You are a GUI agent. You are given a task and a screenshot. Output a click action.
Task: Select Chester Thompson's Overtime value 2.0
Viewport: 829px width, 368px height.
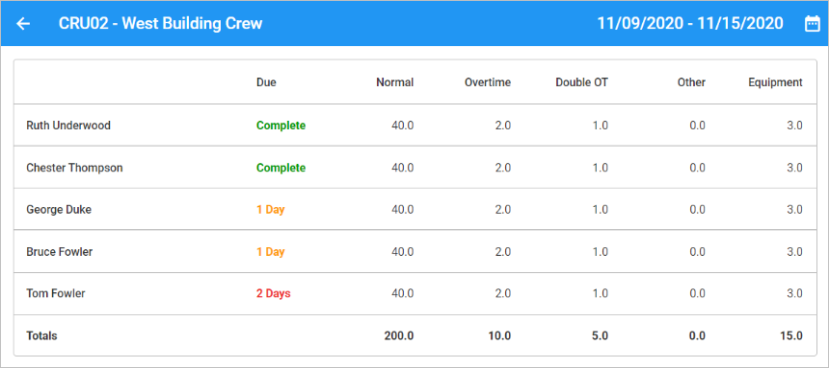tap(502, 168)
